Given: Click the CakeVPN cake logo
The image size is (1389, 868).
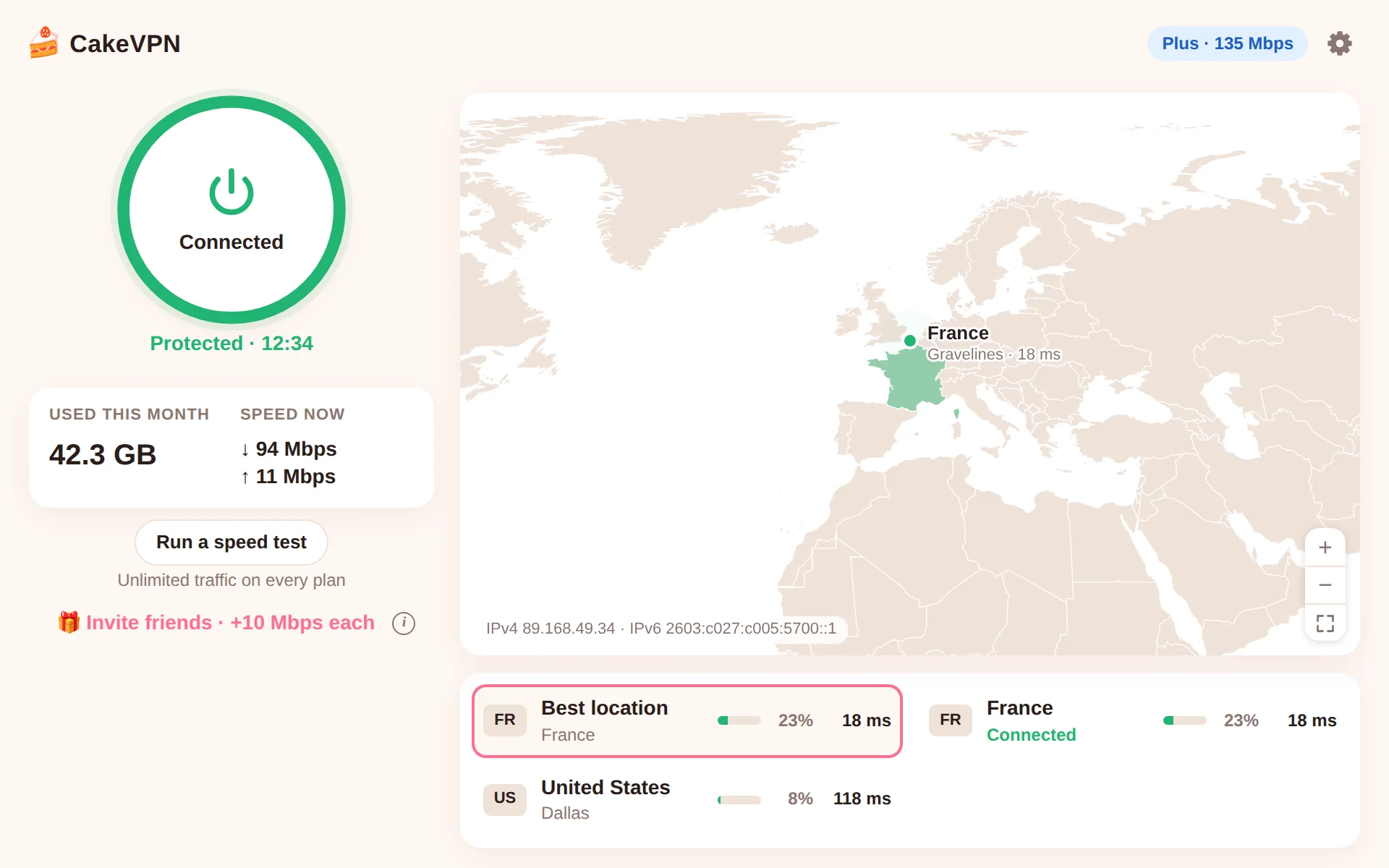Looking at the screenshot, I should (x=43, y=43).
